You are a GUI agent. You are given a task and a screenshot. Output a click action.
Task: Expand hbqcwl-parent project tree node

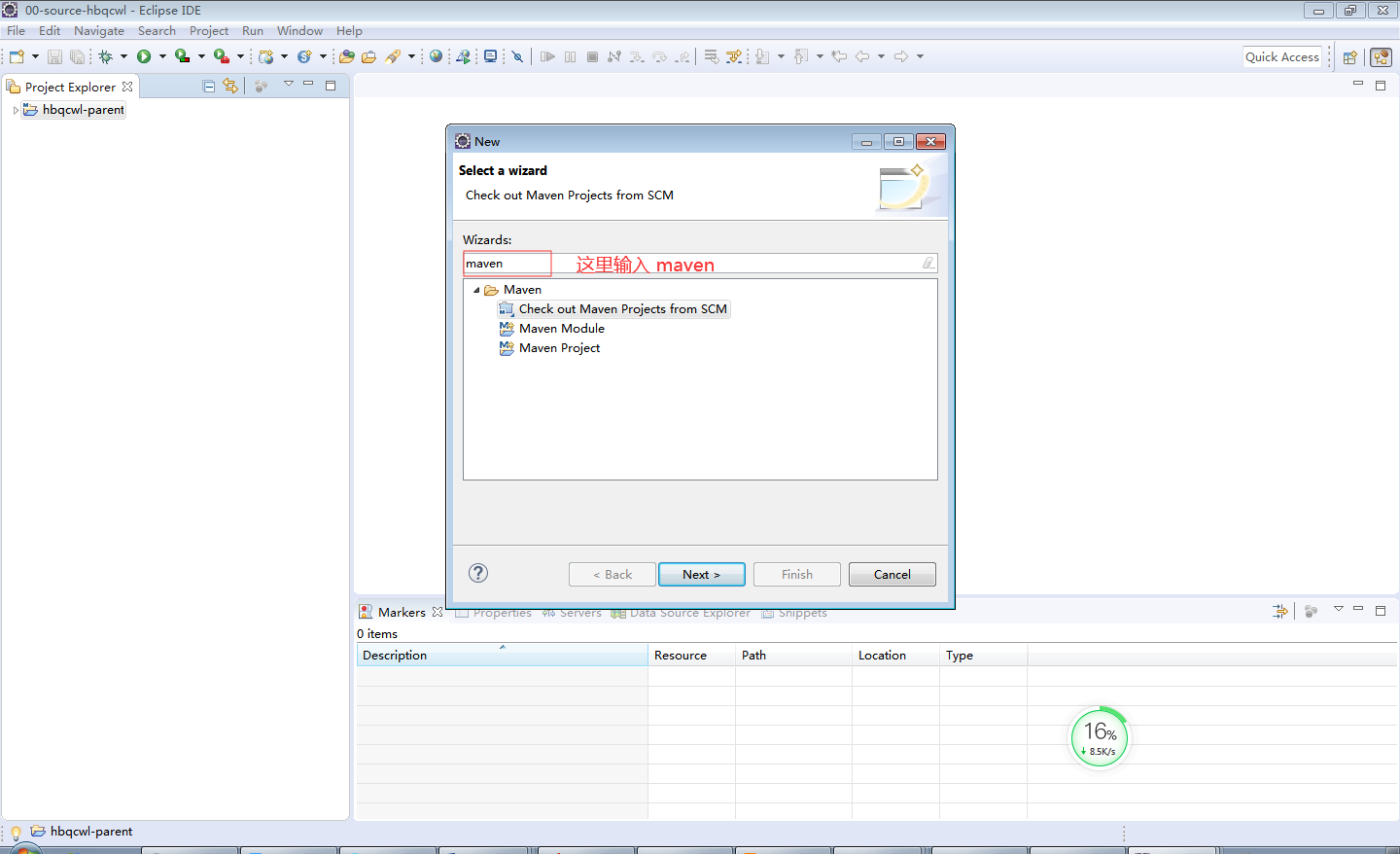coord(16,111)
